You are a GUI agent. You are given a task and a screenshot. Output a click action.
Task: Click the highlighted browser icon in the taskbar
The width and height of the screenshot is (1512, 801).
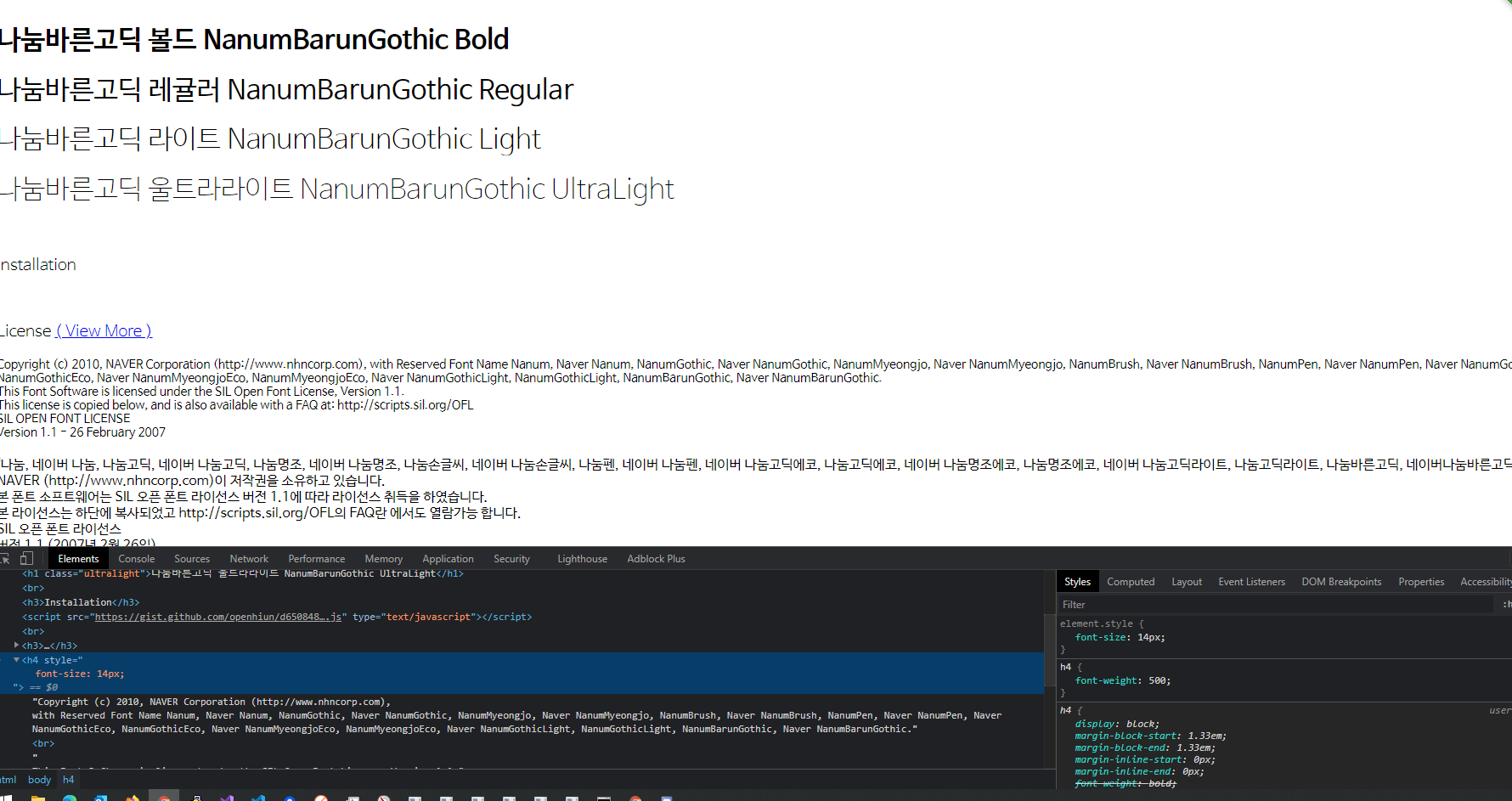tap(164, 797)
